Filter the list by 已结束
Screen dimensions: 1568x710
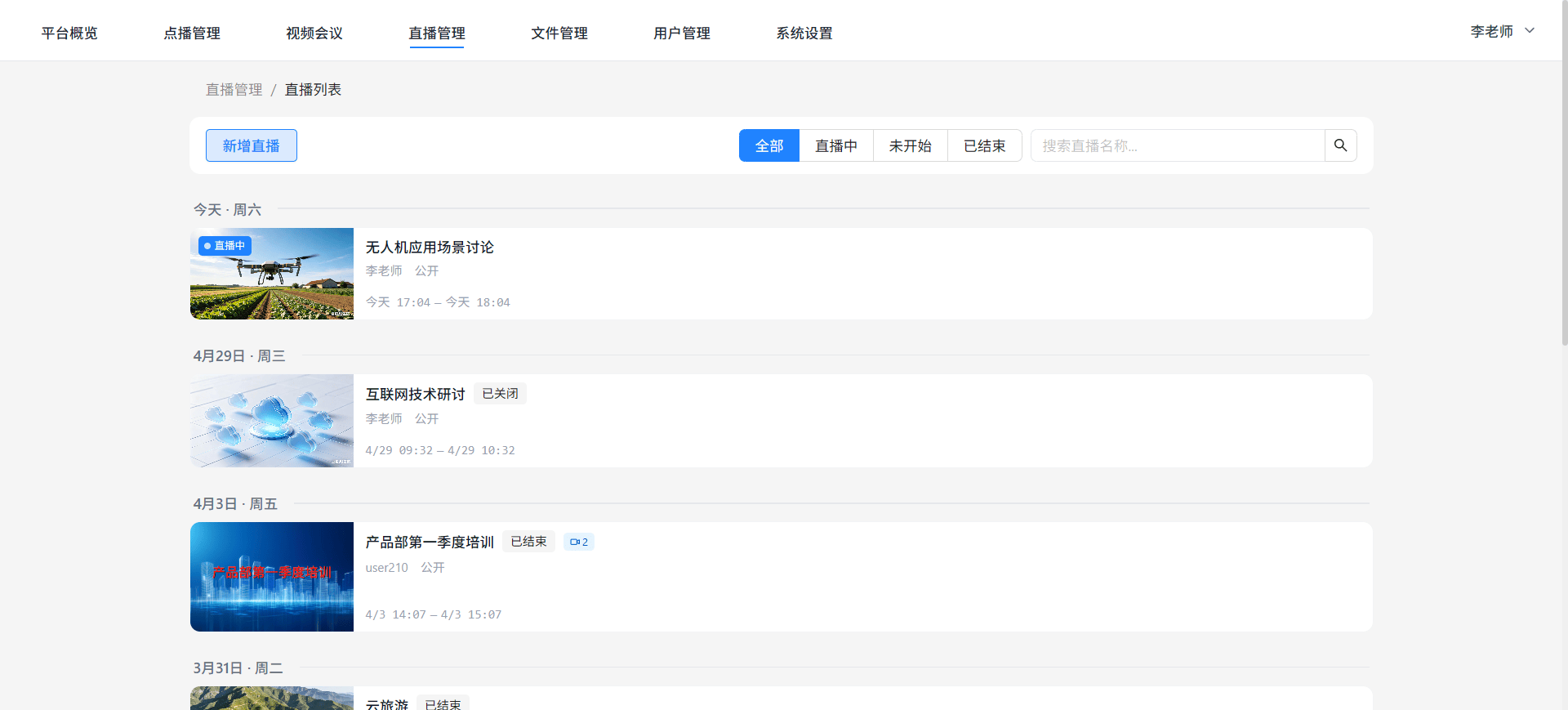coord(985,145)
